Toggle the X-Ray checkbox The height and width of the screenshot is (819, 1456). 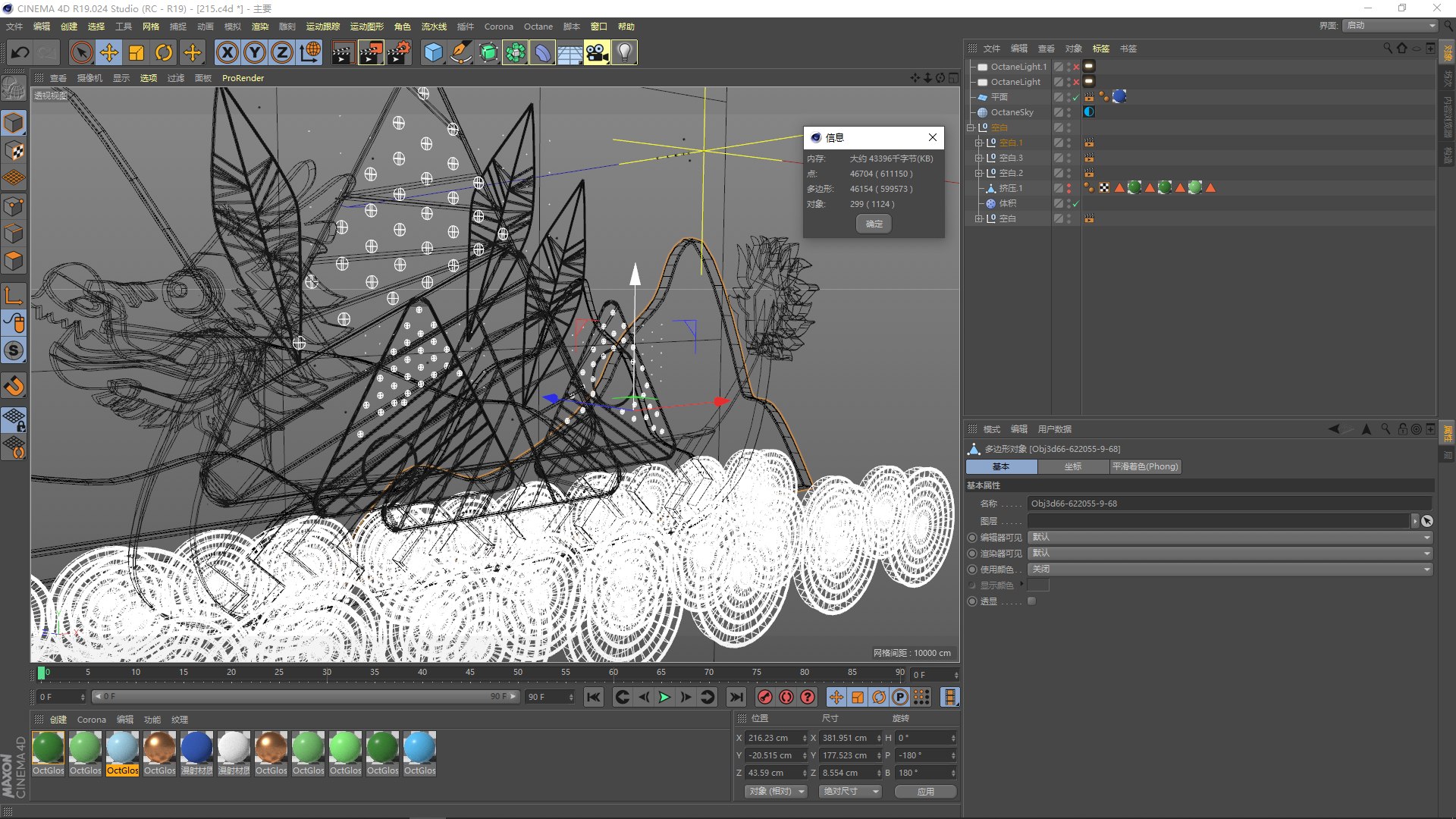[x=1031, y=601]
